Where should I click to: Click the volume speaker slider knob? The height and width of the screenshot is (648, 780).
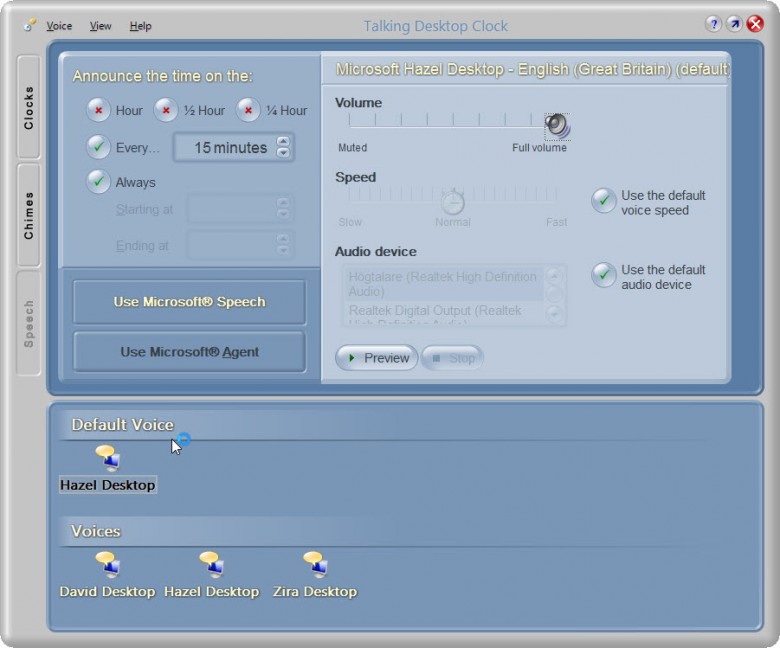(x=557, y=126)
